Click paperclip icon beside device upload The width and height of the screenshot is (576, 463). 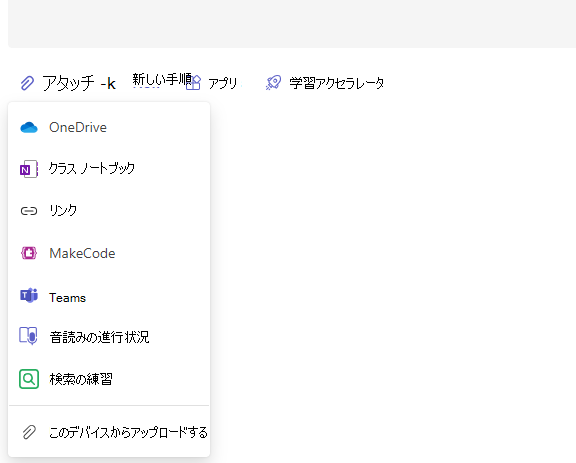click(x=29, y=432)
